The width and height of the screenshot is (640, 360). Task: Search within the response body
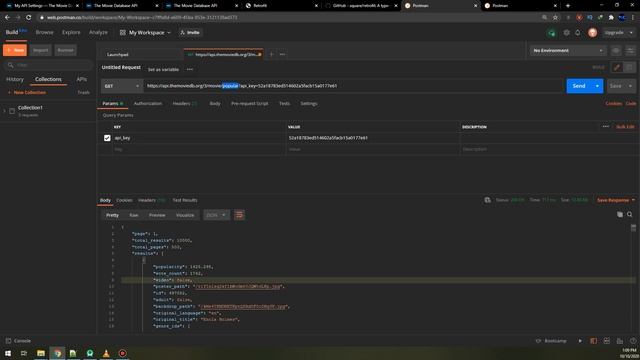coord(630,215)
